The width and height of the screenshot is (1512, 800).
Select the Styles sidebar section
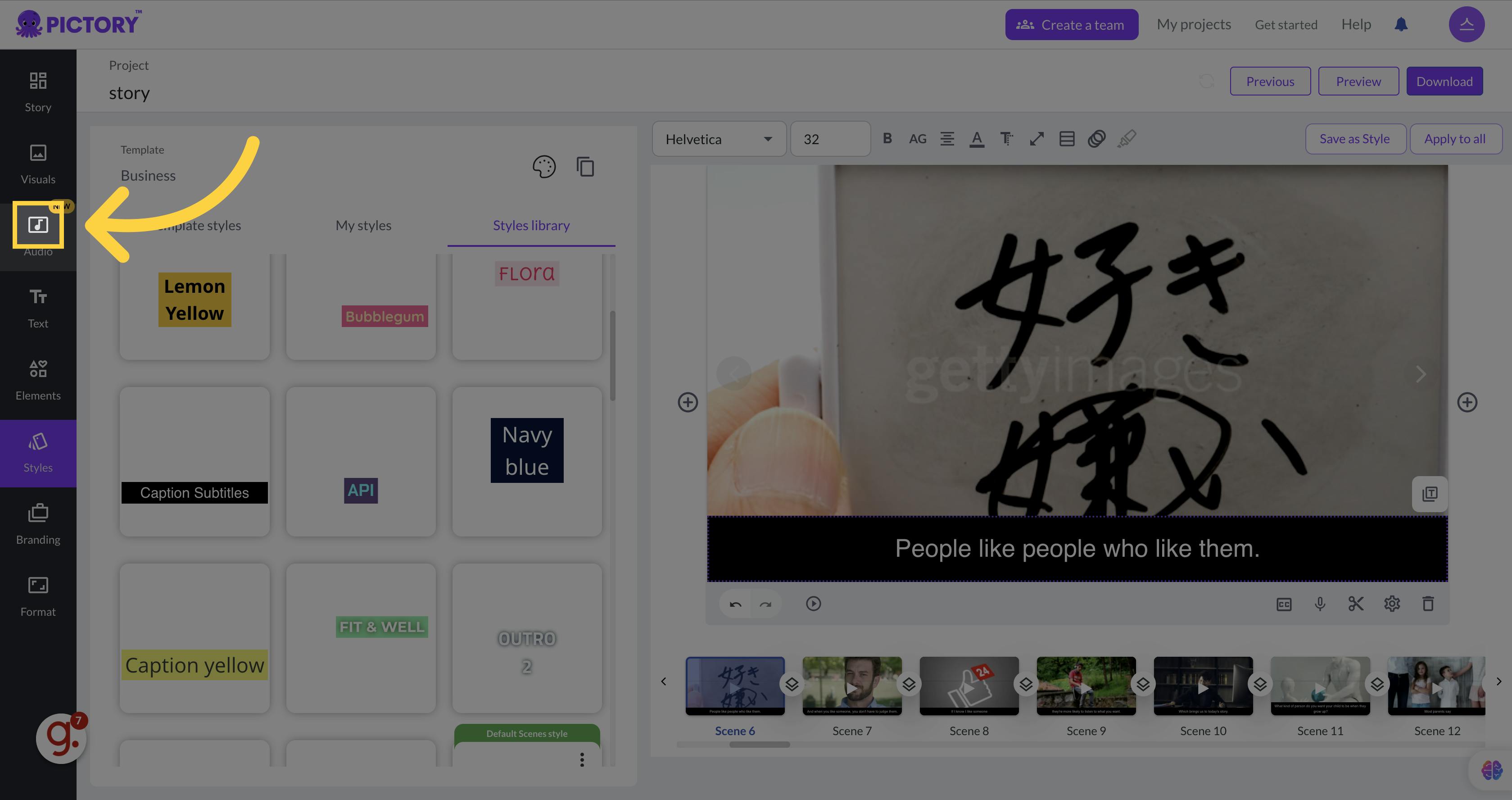click(38, 453)
